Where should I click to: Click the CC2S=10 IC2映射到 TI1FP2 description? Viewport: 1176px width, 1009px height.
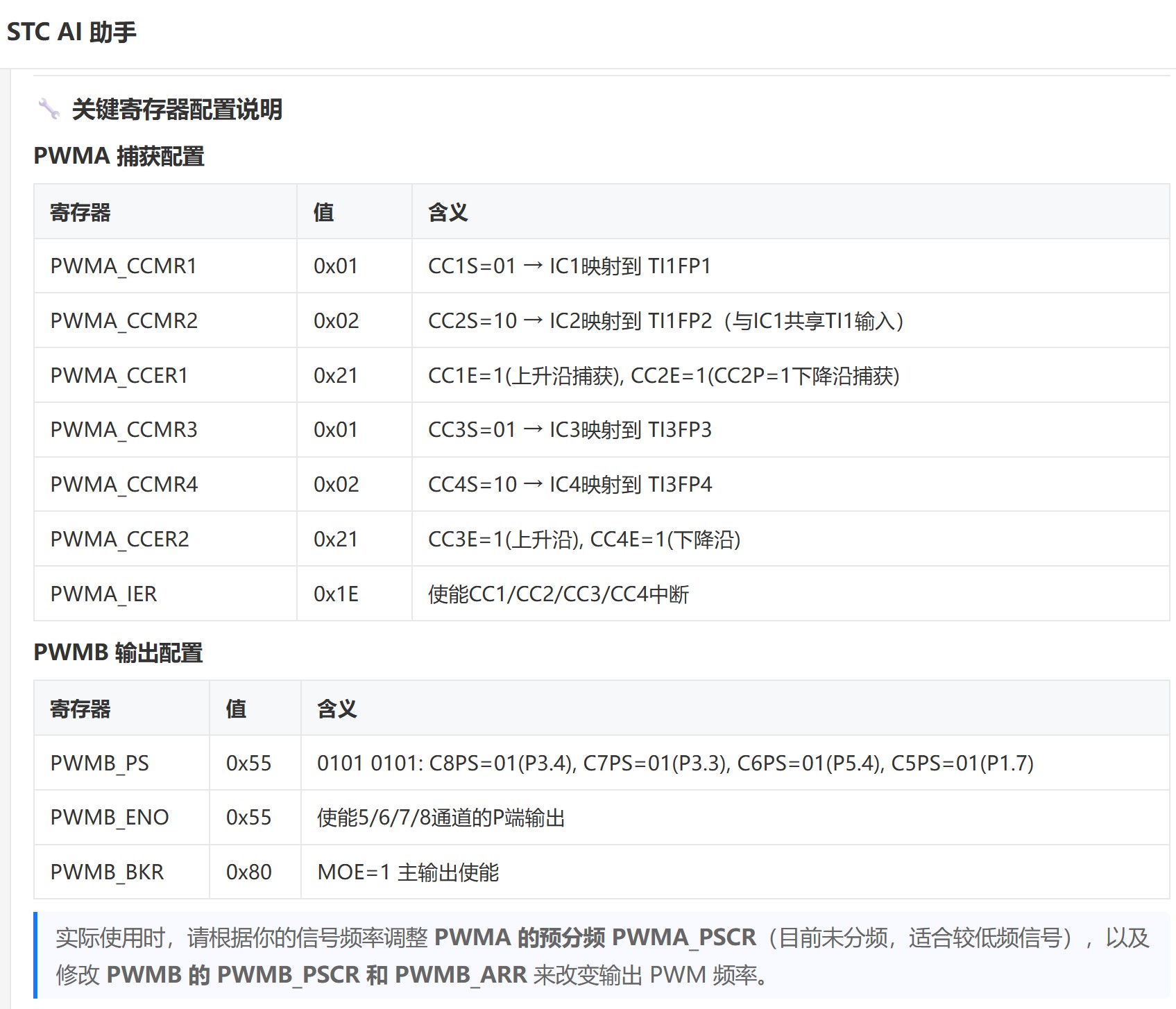coord(666,321)
